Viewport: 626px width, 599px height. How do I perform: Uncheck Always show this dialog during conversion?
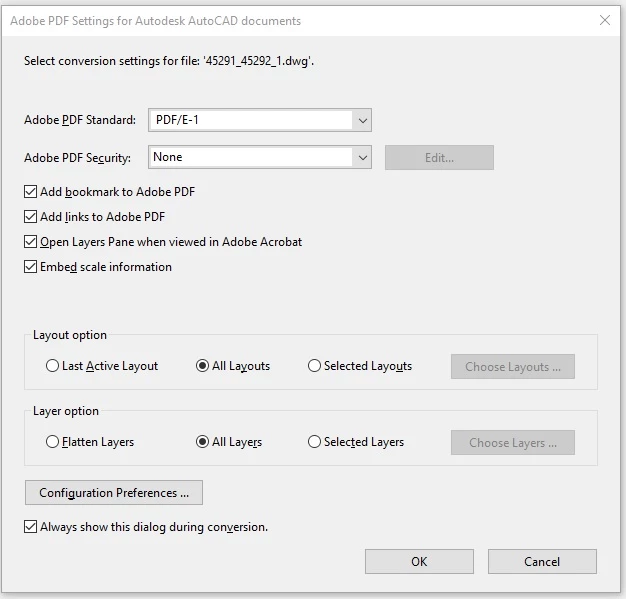click(30, 527)
